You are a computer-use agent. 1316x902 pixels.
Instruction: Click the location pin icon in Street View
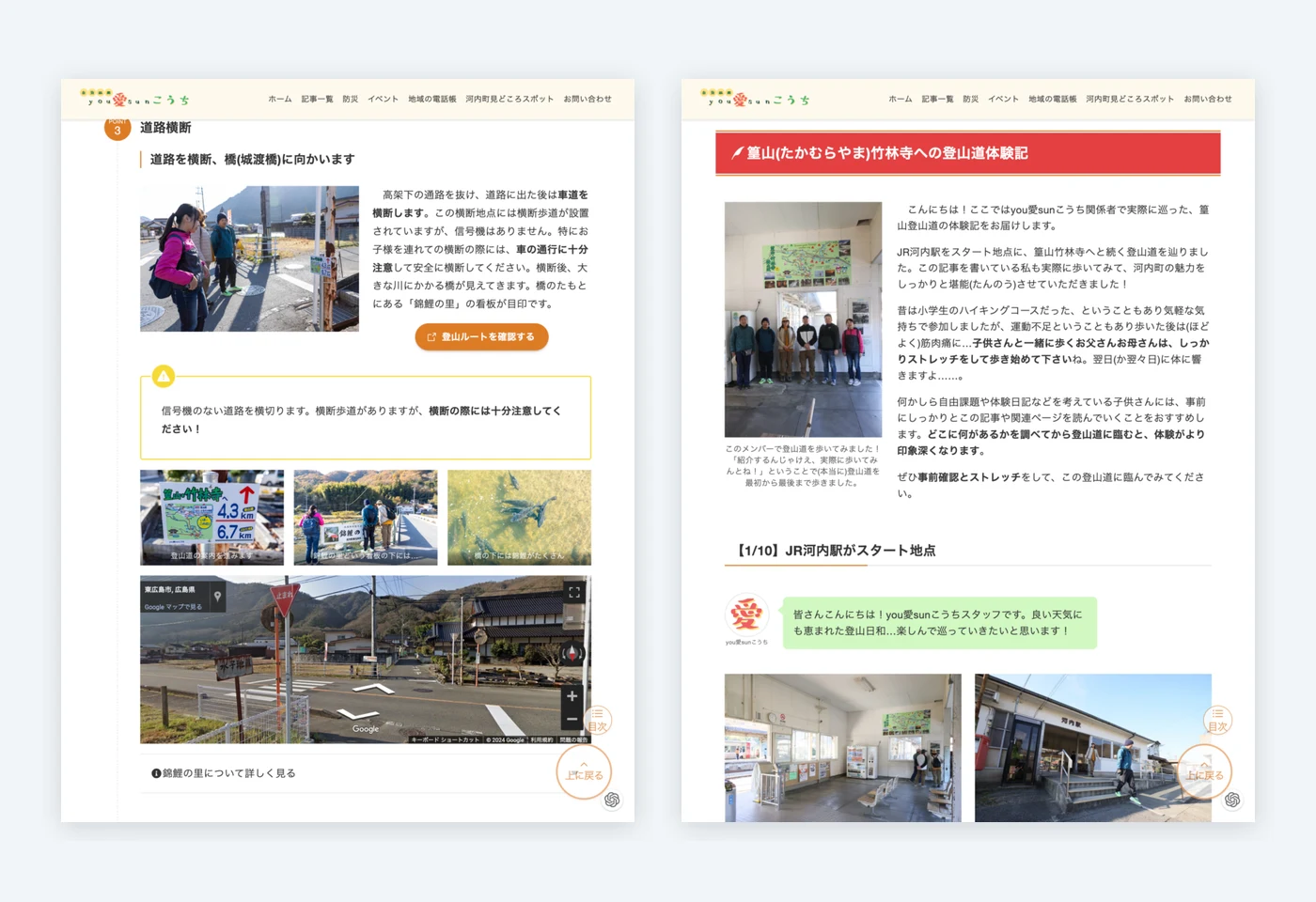click(217, 597)
